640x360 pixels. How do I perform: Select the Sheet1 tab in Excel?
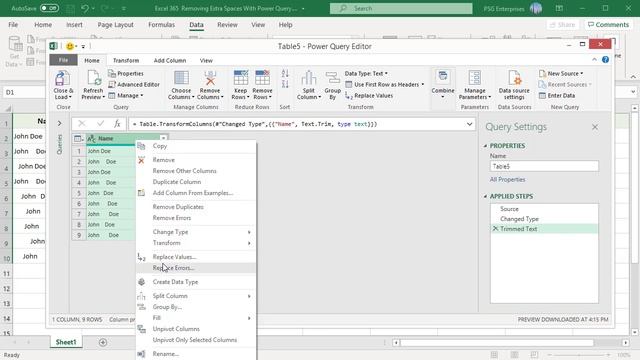click(x=66, y=342)
